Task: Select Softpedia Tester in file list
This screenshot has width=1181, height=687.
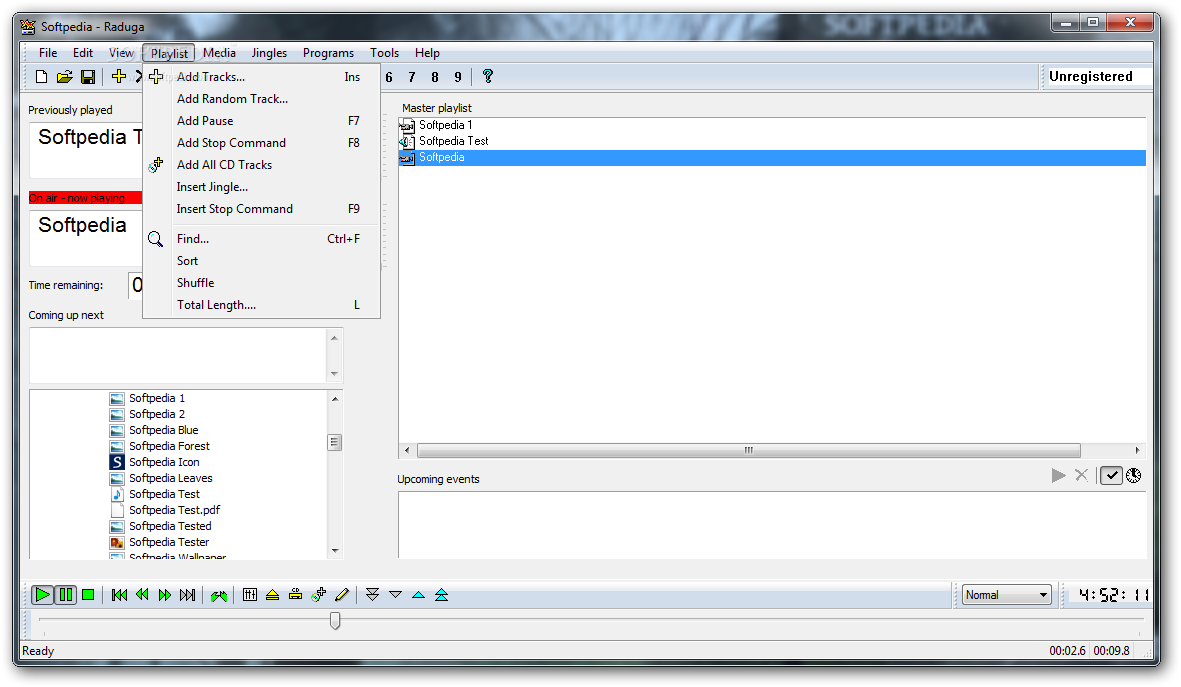Action: [x=169, y=542]
